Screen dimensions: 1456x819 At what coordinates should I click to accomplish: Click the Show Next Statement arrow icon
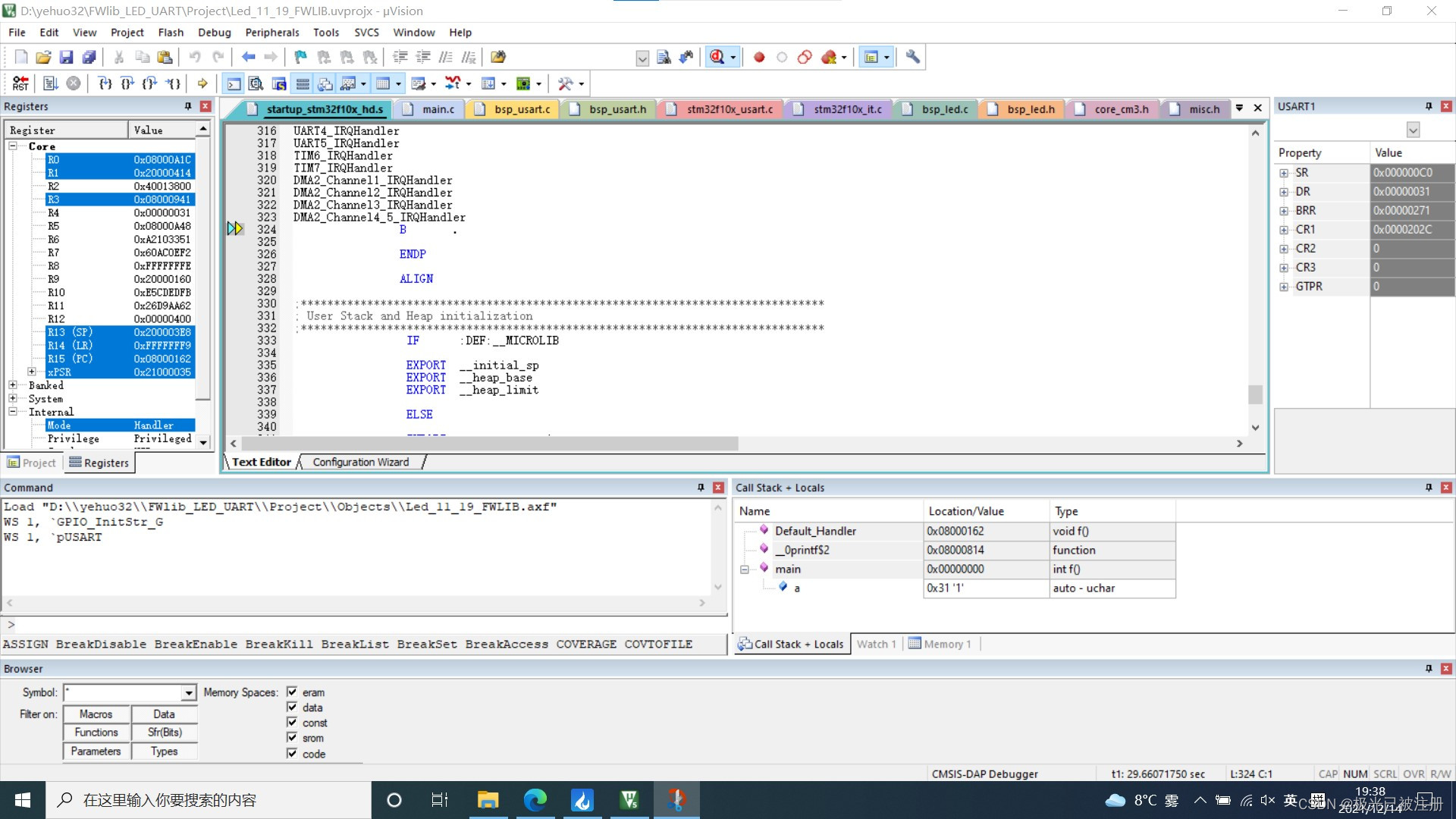[202, 83]
